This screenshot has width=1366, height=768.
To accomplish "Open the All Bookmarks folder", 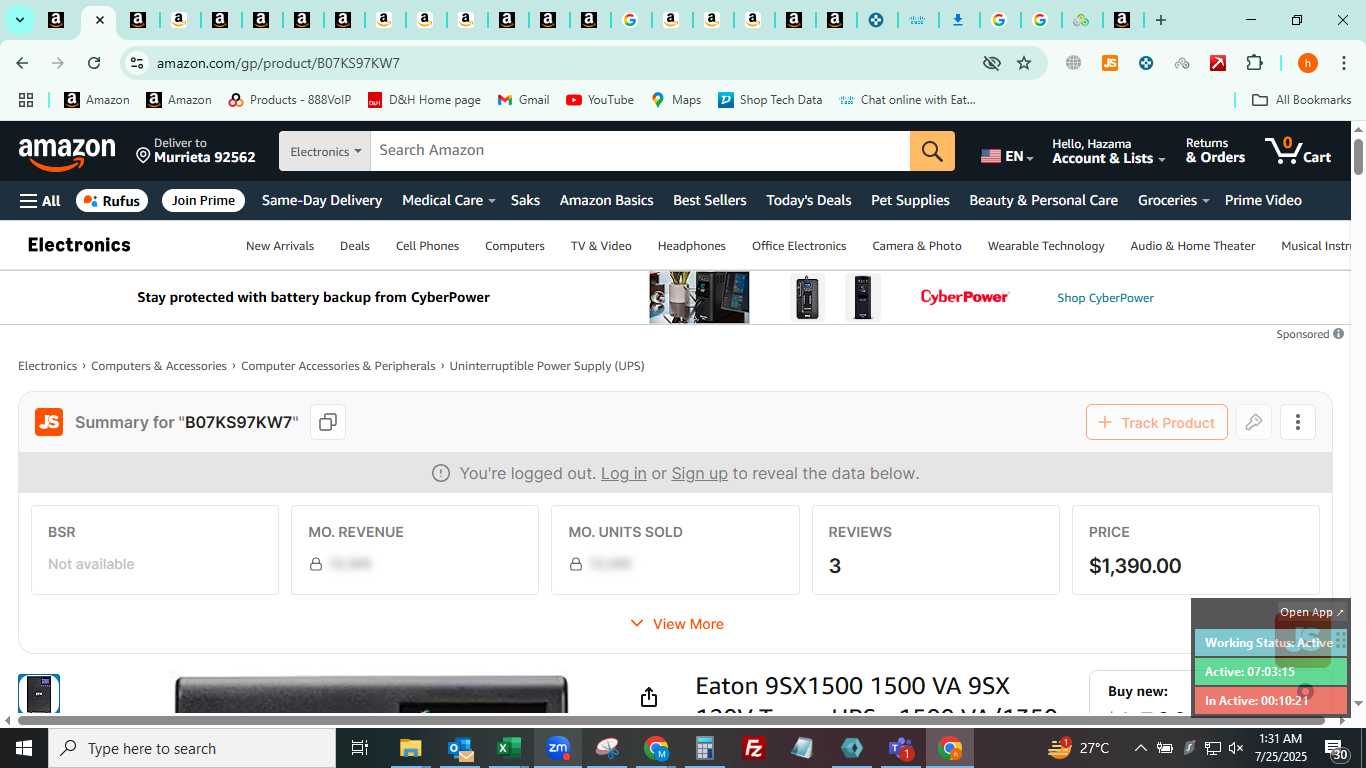I will 1302,100.
